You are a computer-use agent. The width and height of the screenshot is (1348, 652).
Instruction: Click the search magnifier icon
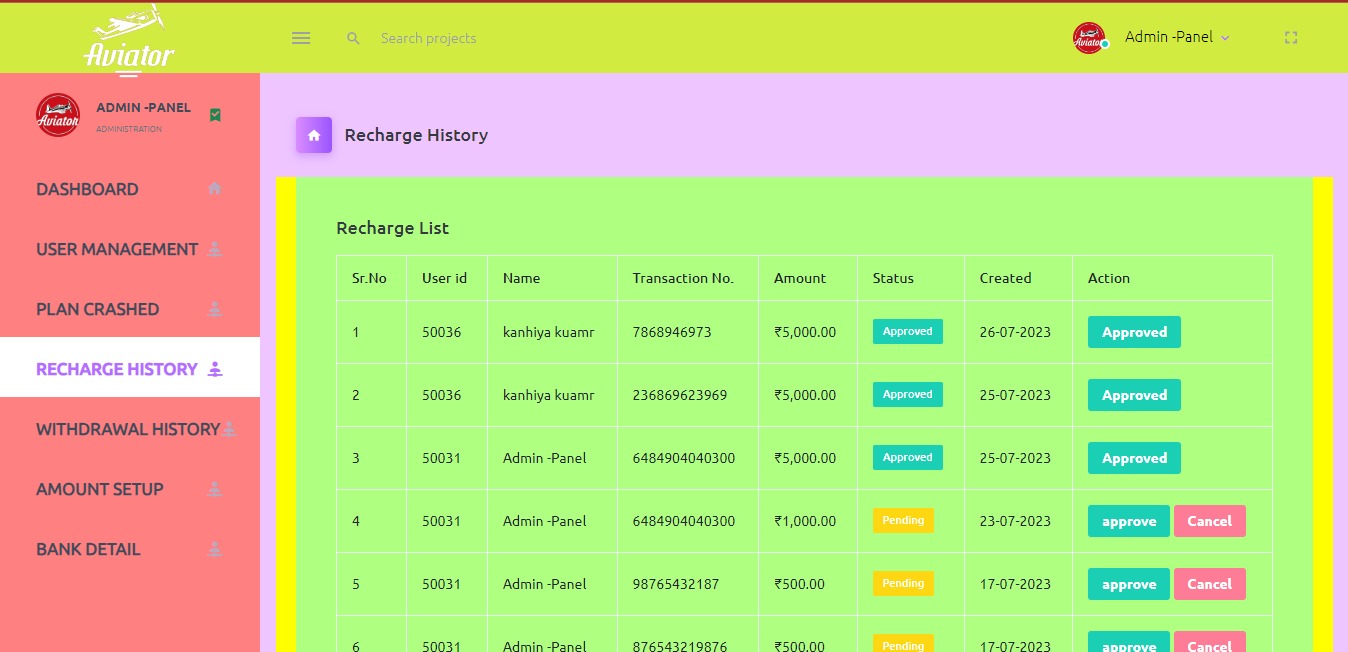[x=353, y=38]
